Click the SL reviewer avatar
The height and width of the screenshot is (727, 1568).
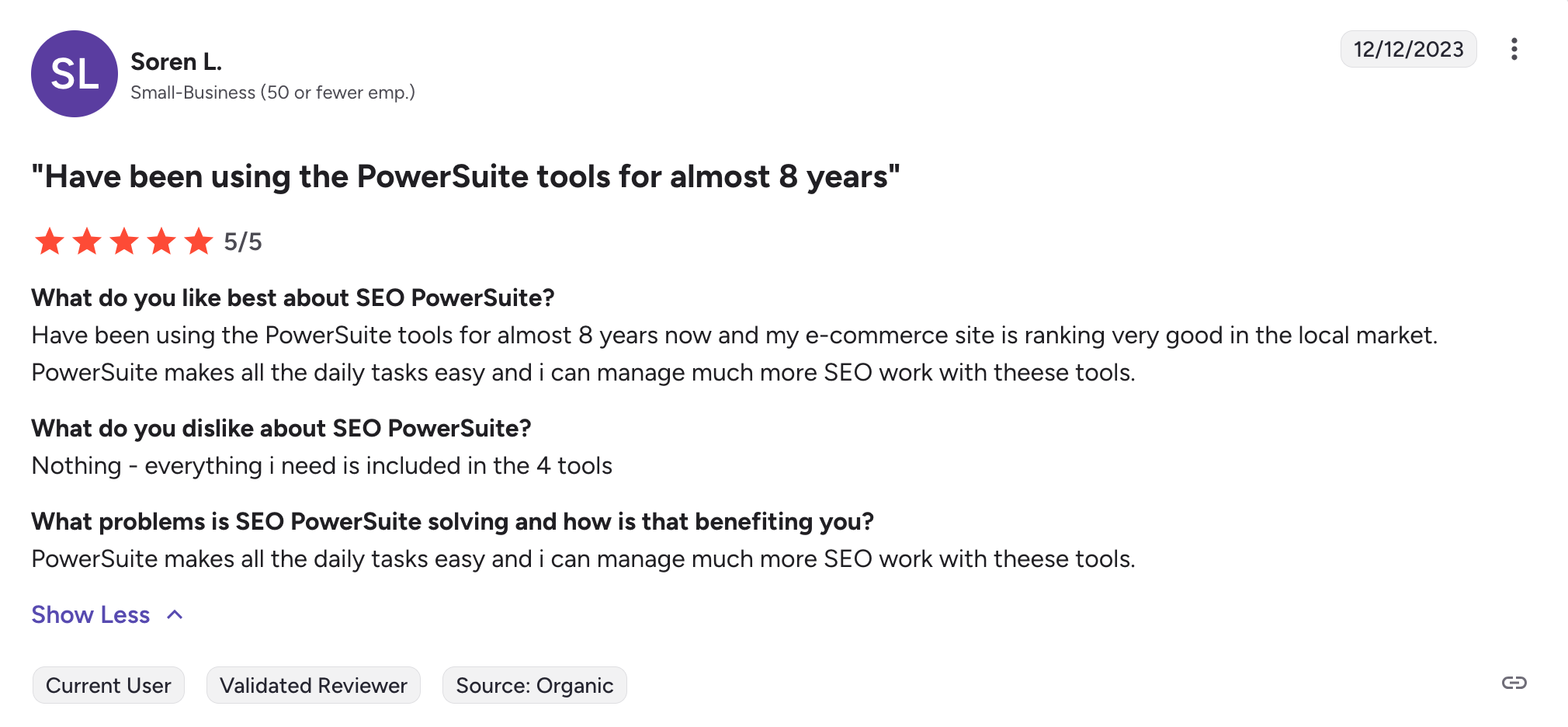coord(75,74)
